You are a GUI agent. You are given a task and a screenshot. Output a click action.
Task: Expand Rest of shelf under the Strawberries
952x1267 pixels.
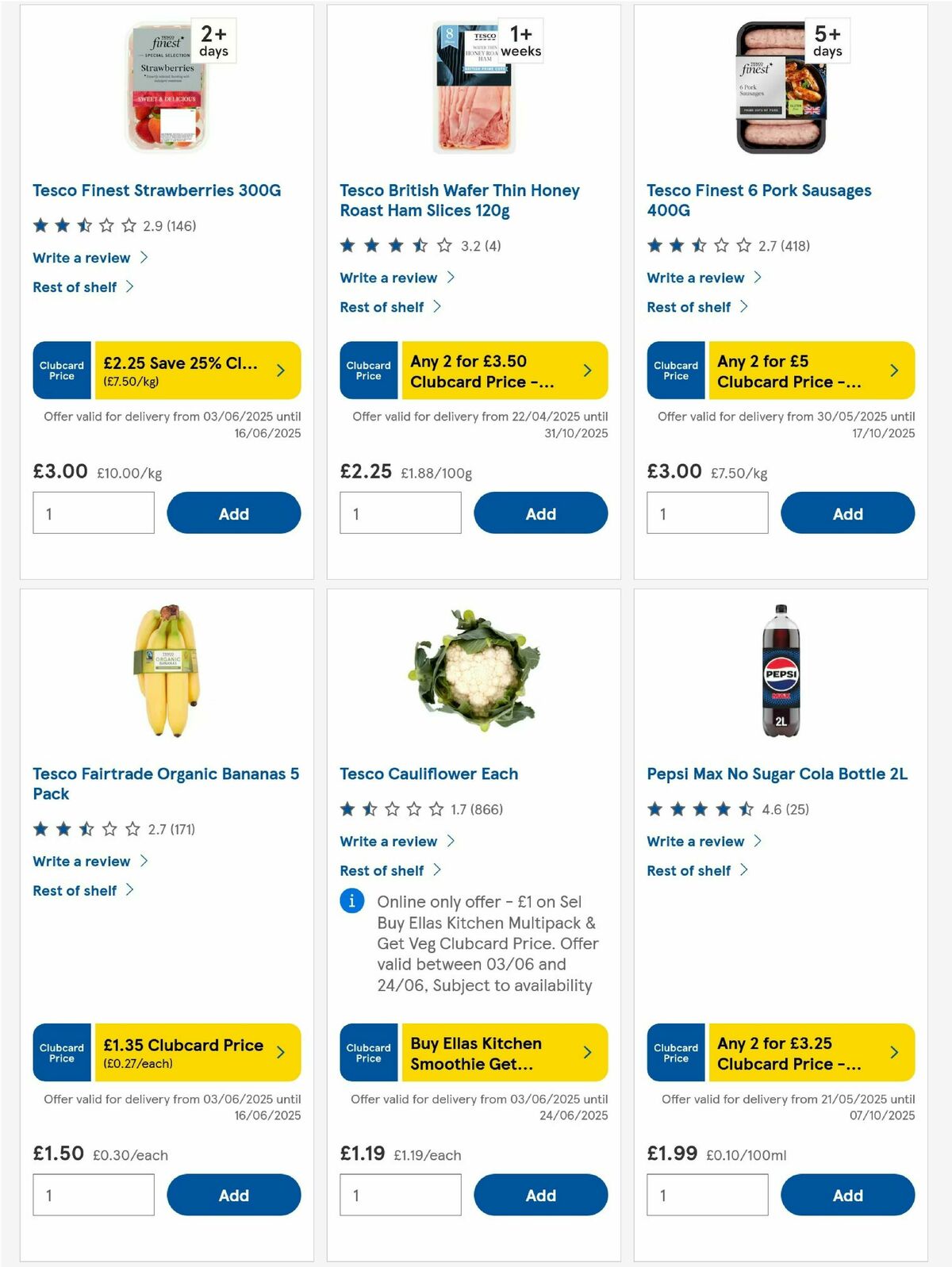click(75, 287)
